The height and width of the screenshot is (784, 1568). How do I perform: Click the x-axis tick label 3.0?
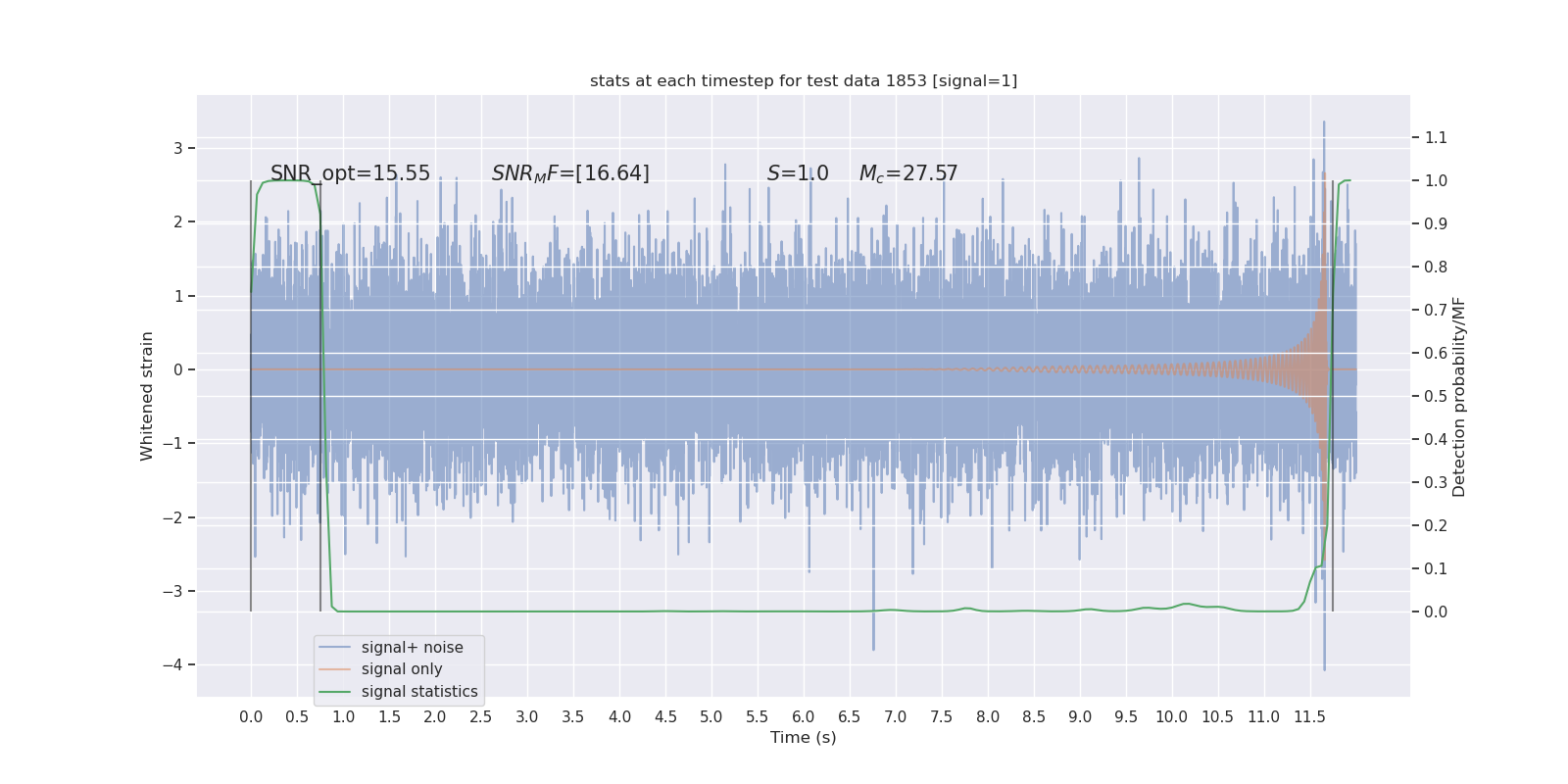(x=527, y=717)
